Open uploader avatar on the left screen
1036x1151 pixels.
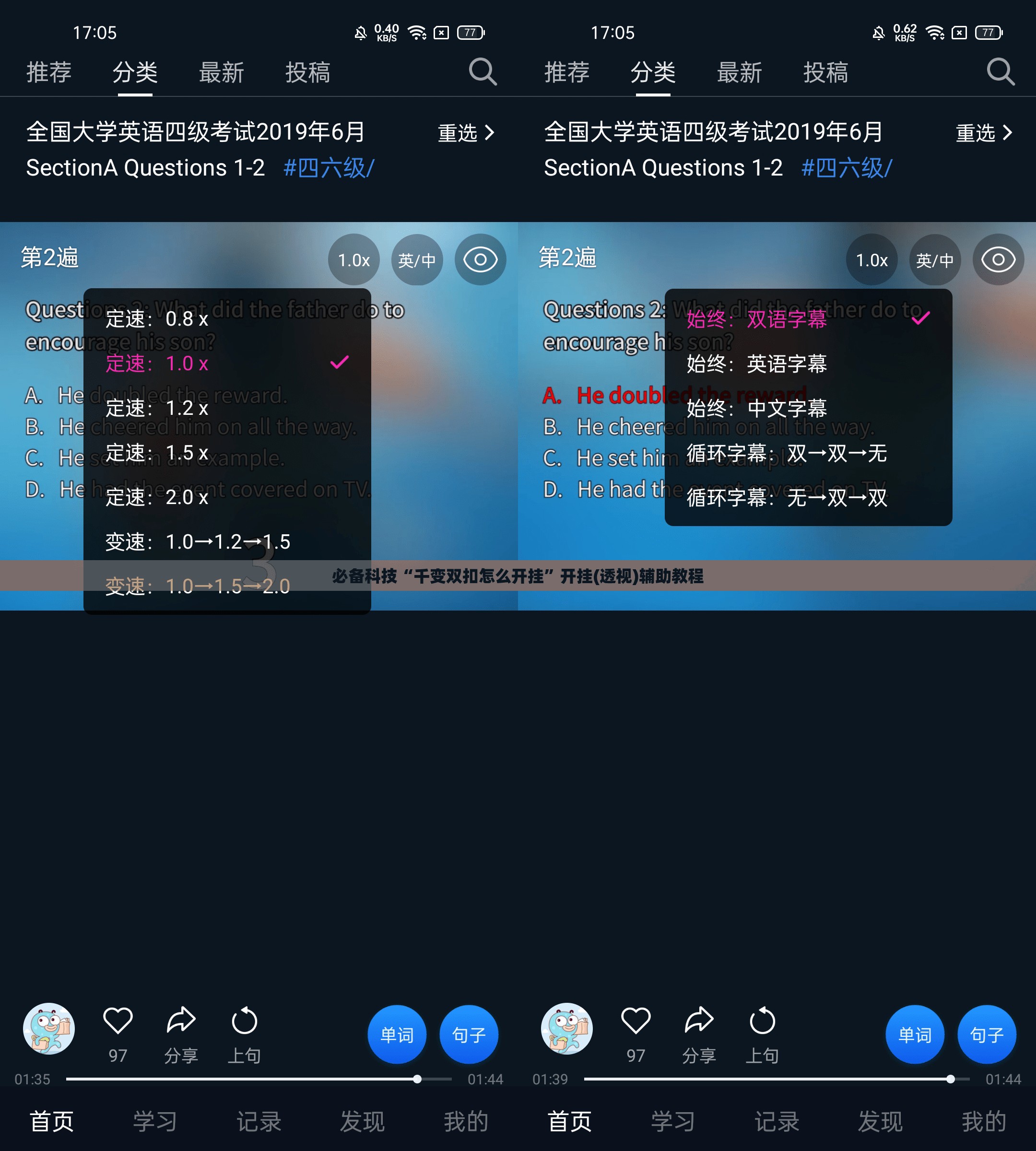click(49, 1029)
